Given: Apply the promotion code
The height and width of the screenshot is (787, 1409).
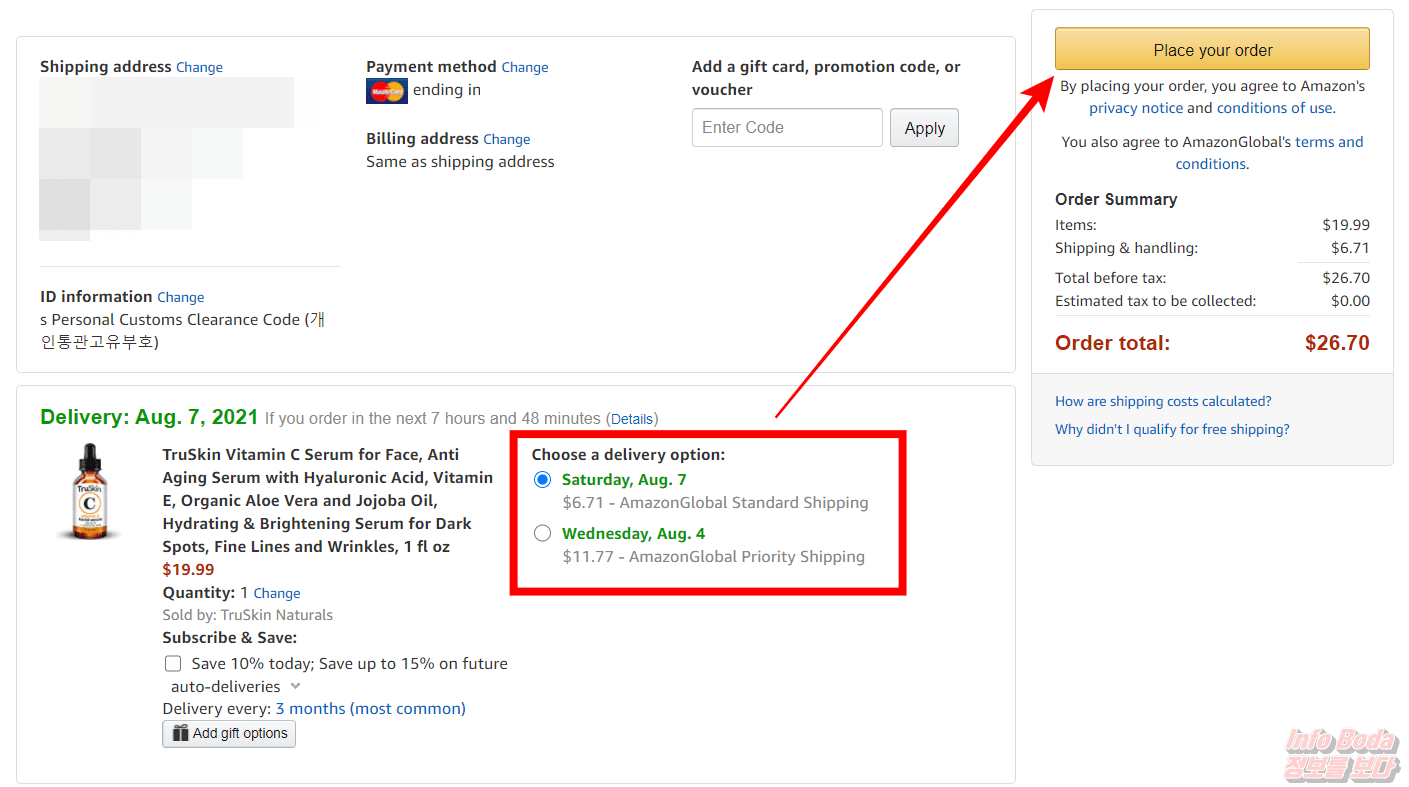Looking at the screenshot, I should point(924,128).
